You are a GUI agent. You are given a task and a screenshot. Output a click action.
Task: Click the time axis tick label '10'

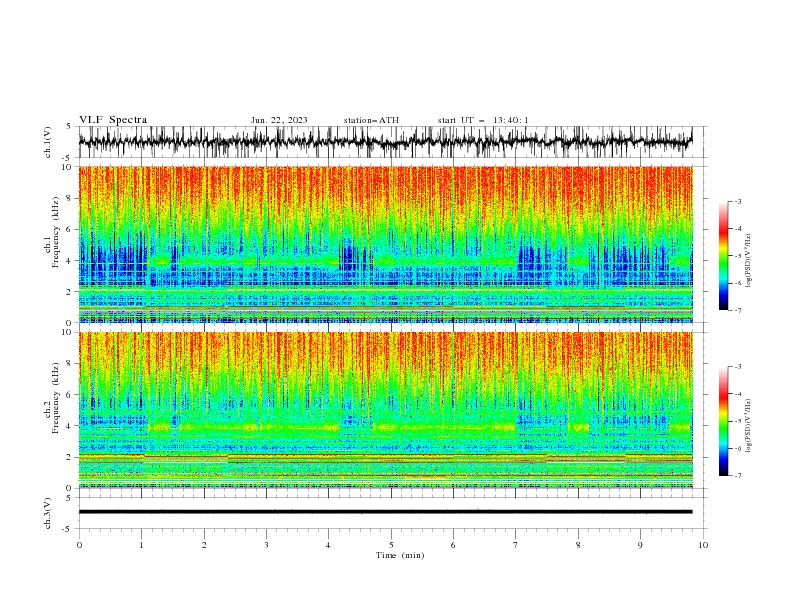pyautogui.click(x=703, y=545)
